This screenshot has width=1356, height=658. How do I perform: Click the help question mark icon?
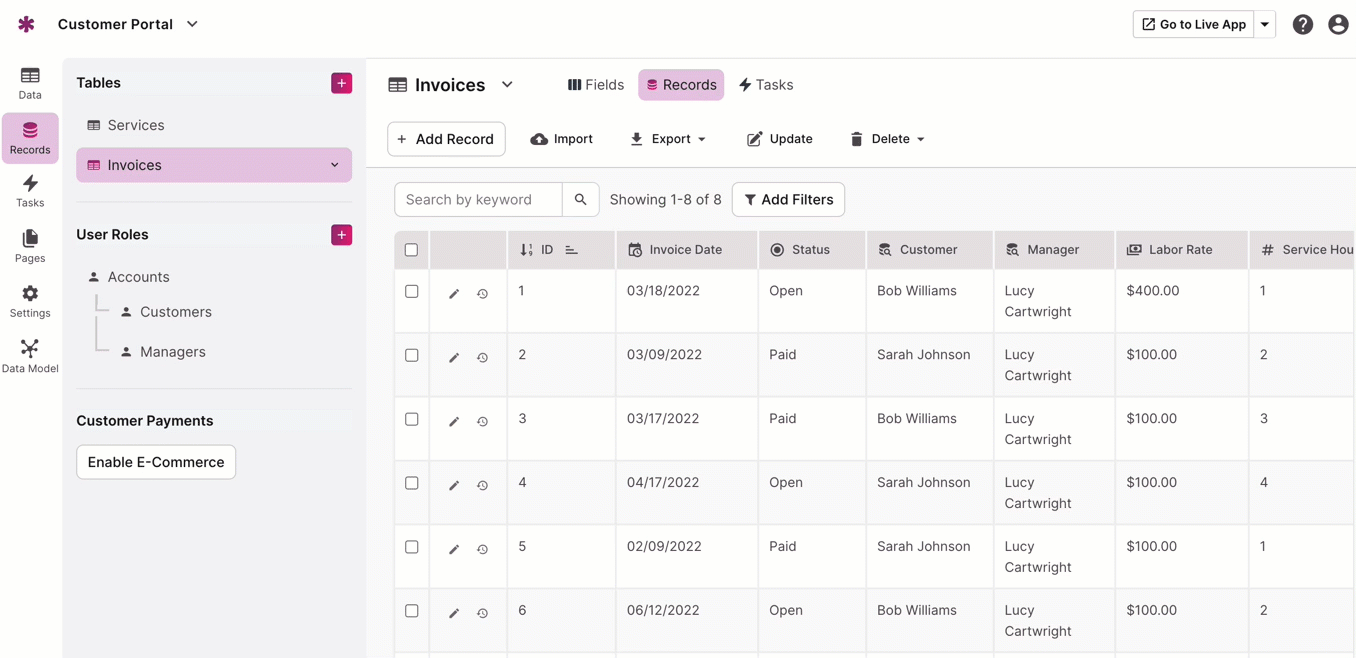click(x=1302, y=25)
